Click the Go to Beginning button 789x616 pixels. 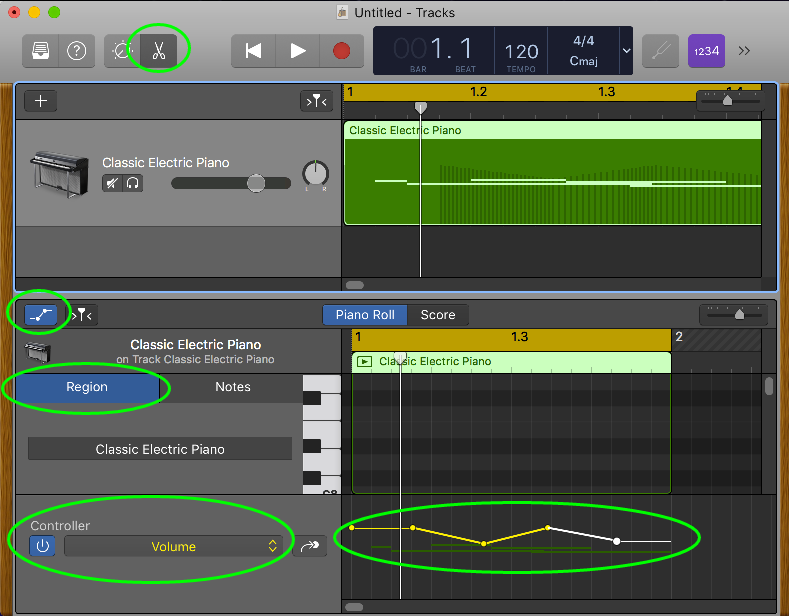click(x=253, y=51)
